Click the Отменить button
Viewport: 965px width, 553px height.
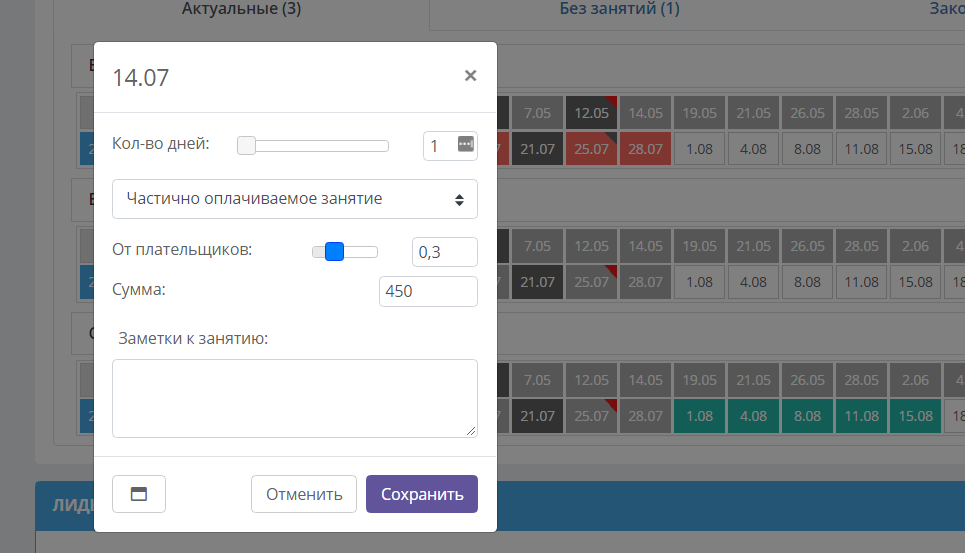click(304, 494)
